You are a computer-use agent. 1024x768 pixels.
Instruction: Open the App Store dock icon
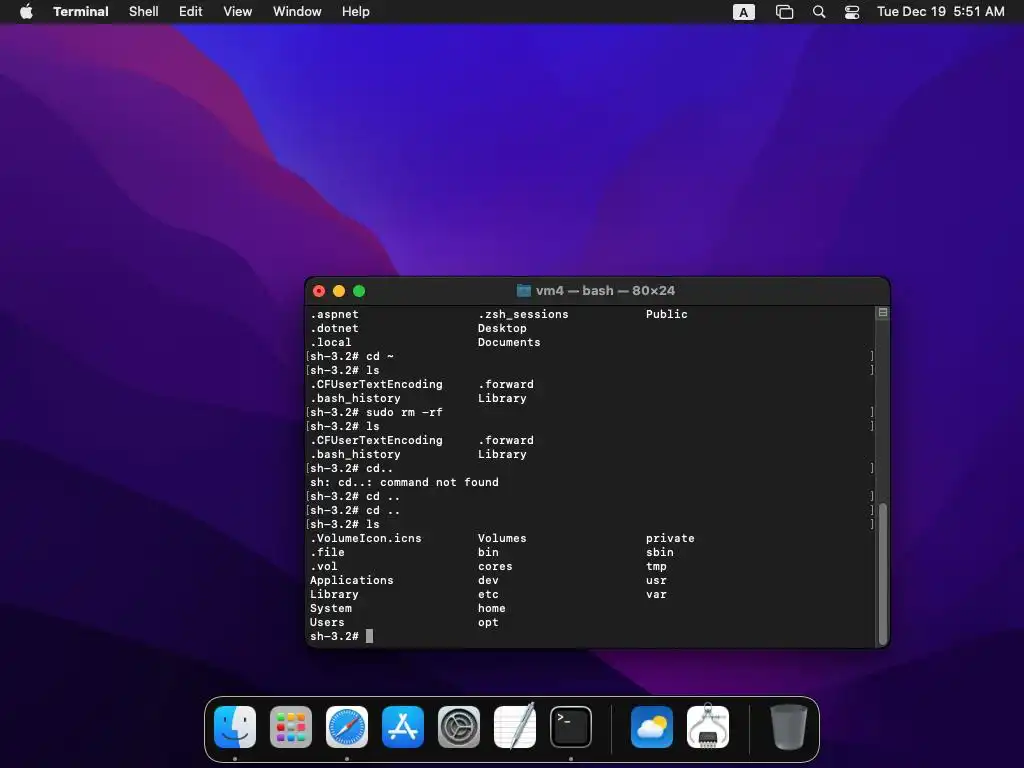(x=403, y=727)
